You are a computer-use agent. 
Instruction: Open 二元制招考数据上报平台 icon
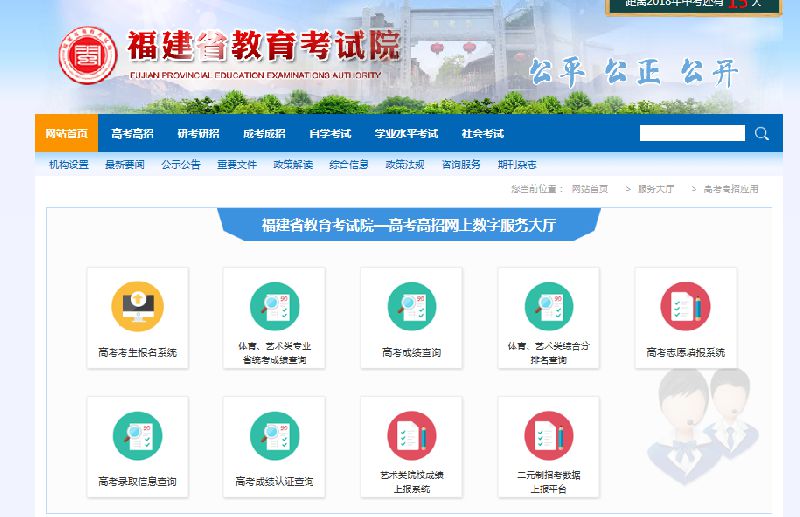click(549, 436)
